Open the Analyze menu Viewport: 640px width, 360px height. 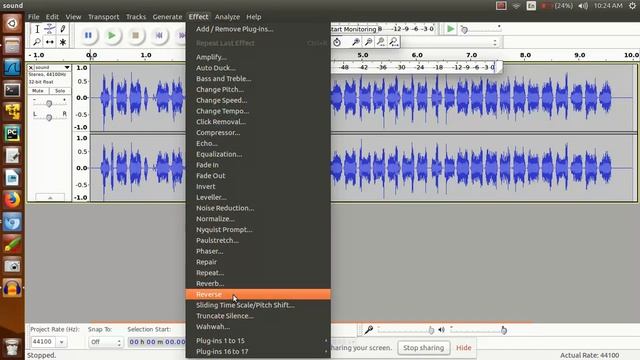coord(227,17)
